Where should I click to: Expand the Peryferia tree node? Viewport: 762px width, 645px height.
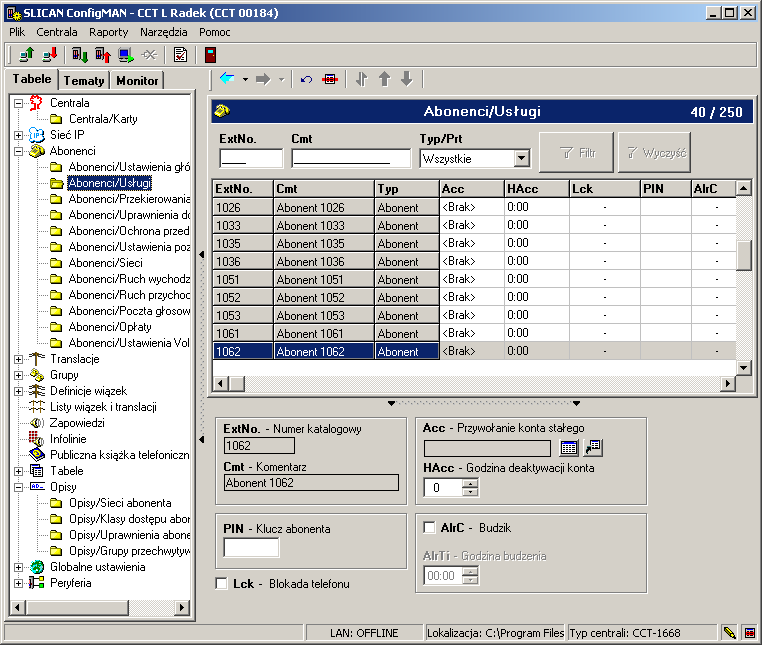coord(18,583)
